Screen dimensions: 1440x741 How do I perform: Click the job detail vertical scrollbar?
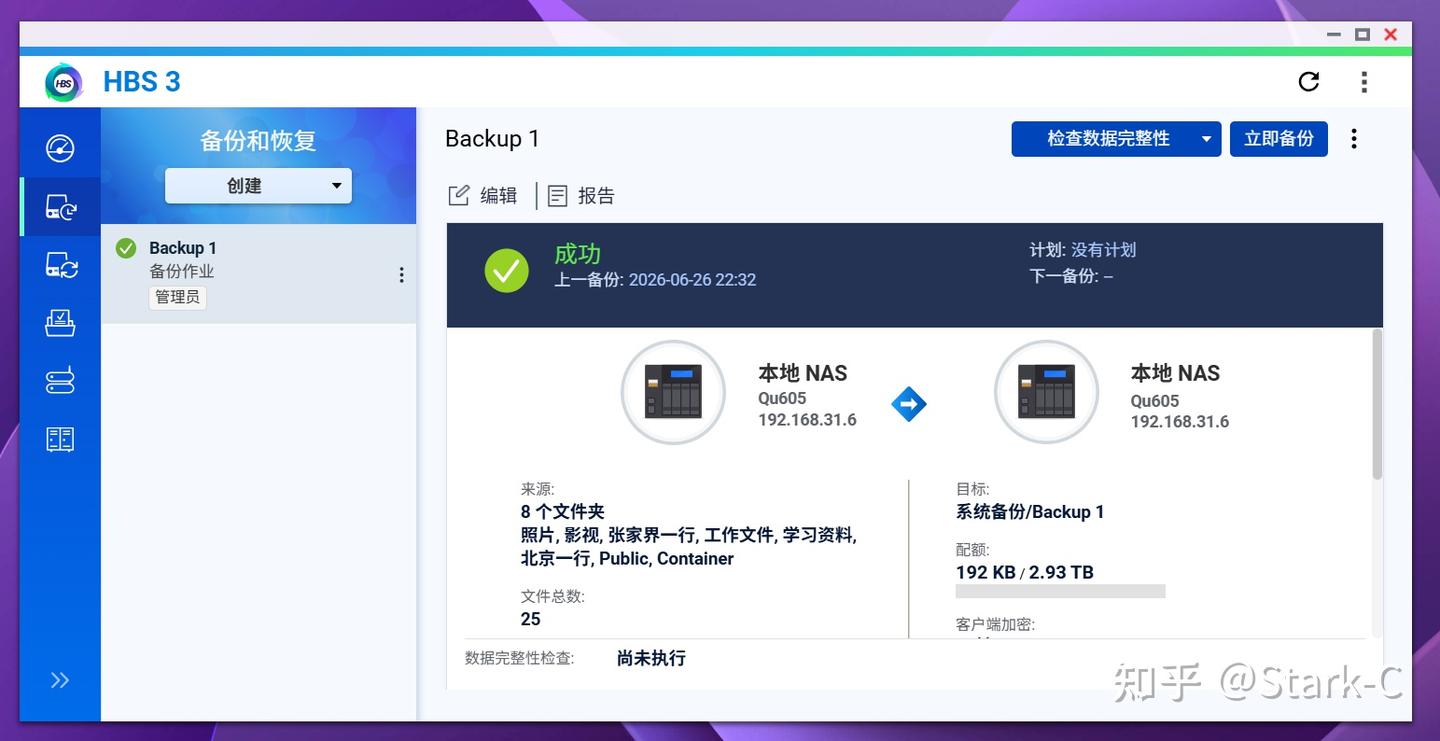coord(1377,403)
